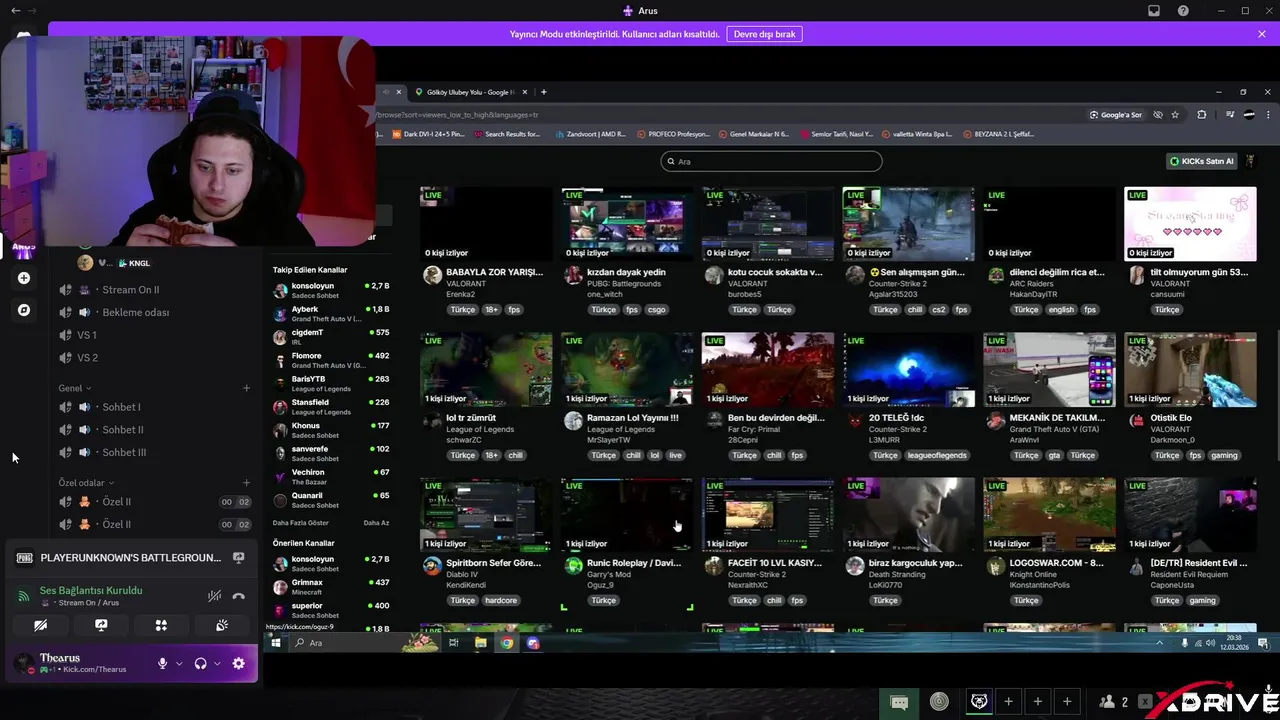The width and height of the screenshot is (1280, 720).
Task: Open File Explorer from inner taskbar
Action: pos(480,643)
